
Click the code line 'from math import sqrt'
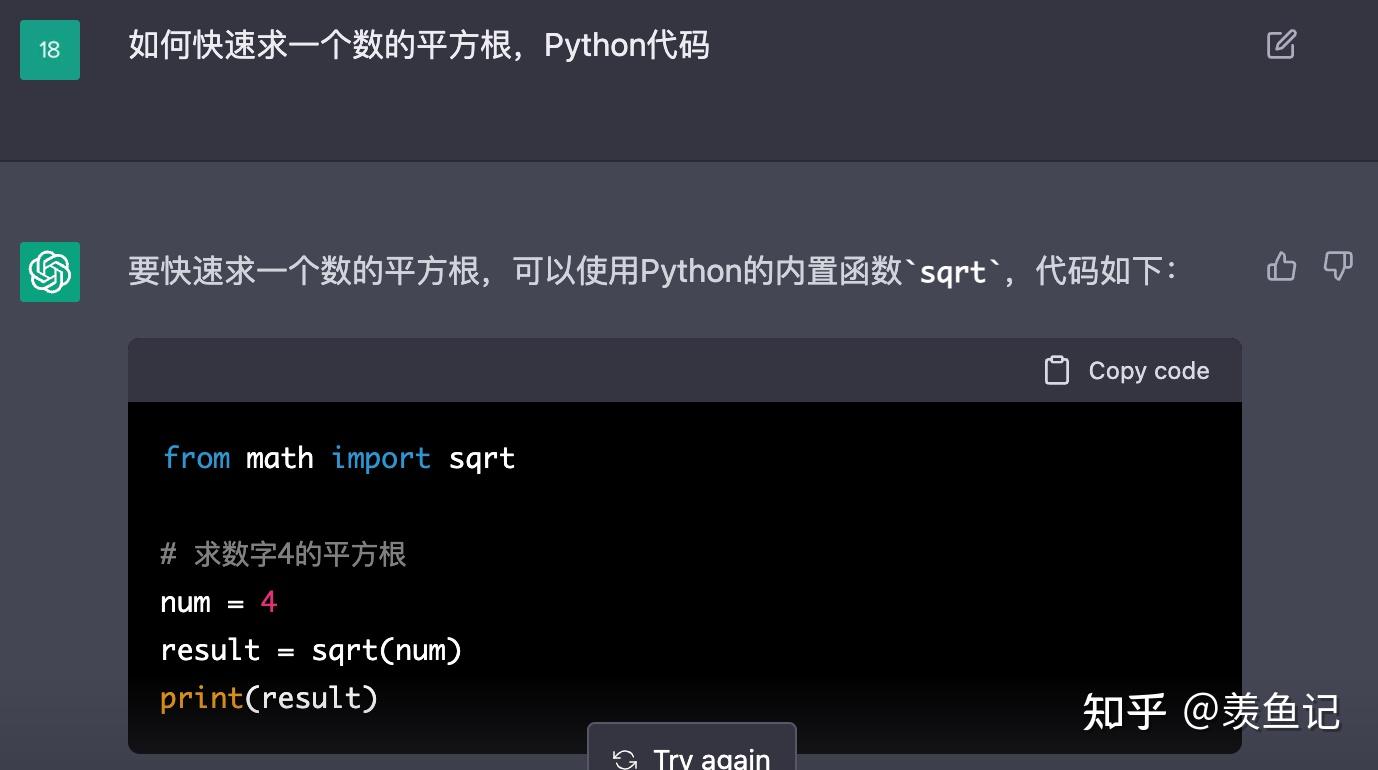point(339,458)
